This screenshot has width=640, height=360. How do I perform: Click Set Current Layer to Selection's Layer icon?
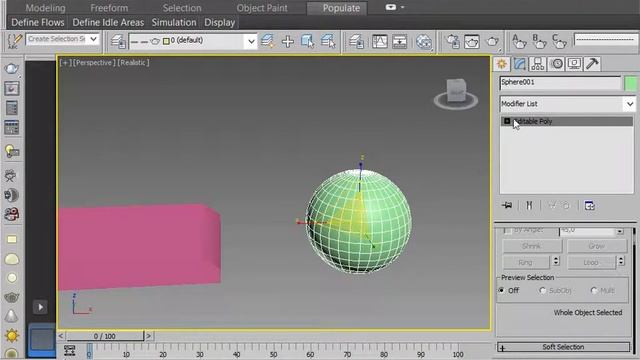[x=328, y=41]
